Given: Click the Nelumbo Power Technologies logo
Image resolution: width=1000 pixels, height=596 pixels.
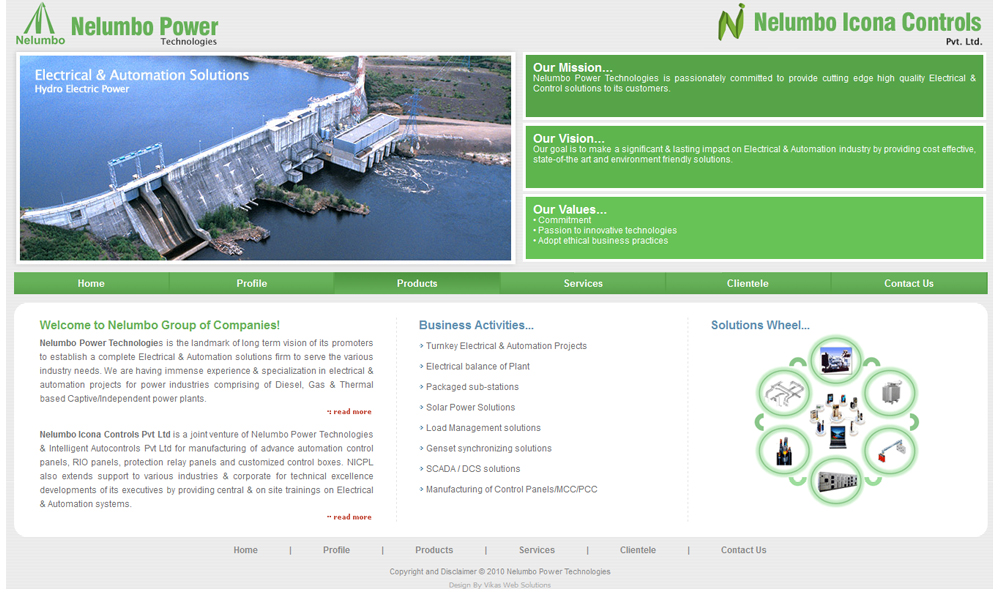Looking at the screenshot, I should click(117, 25).
